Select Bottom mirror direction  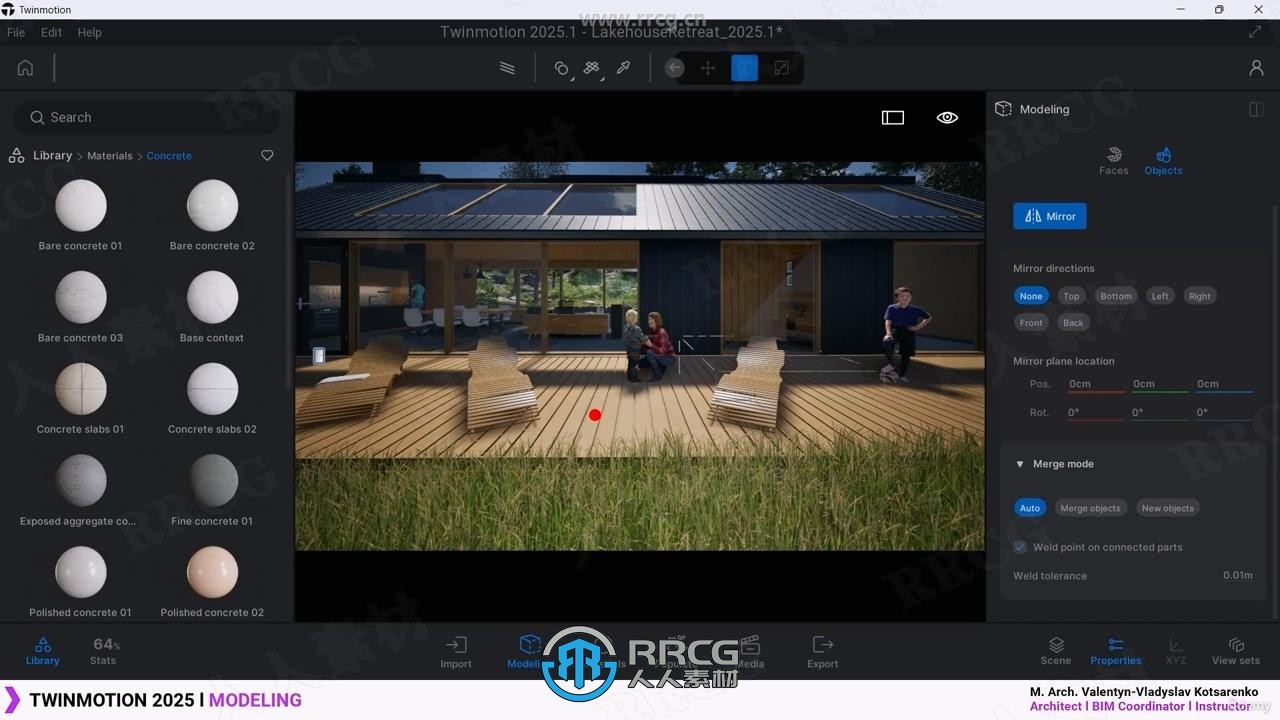1116,296
